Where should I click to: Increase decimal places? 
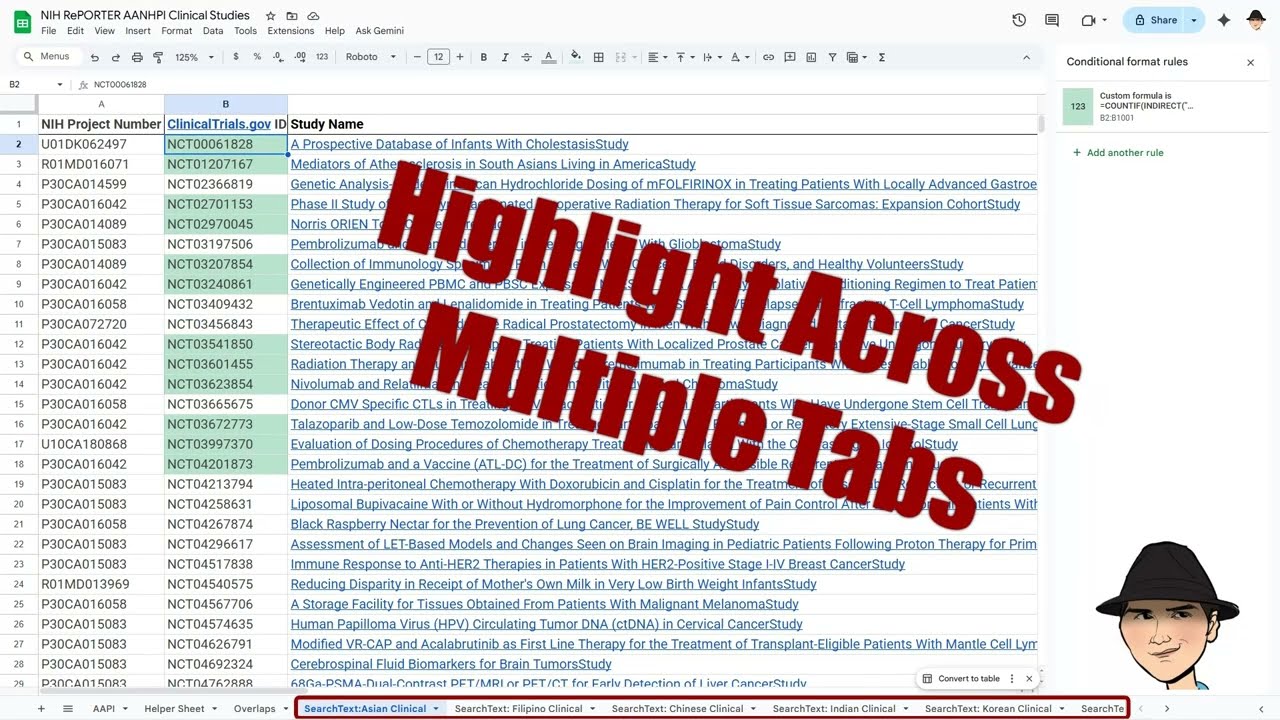pos(300,57)
